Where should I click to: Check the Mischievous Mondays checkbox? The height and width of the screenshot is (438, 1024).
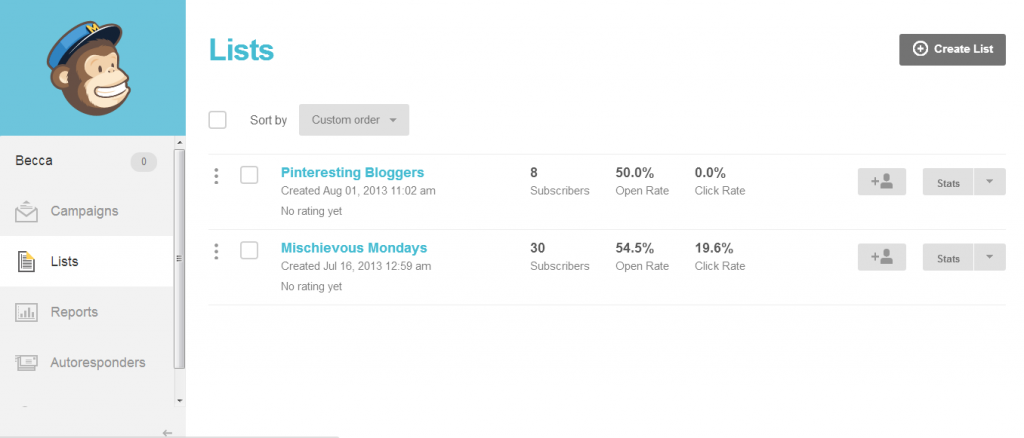[249, 250]
